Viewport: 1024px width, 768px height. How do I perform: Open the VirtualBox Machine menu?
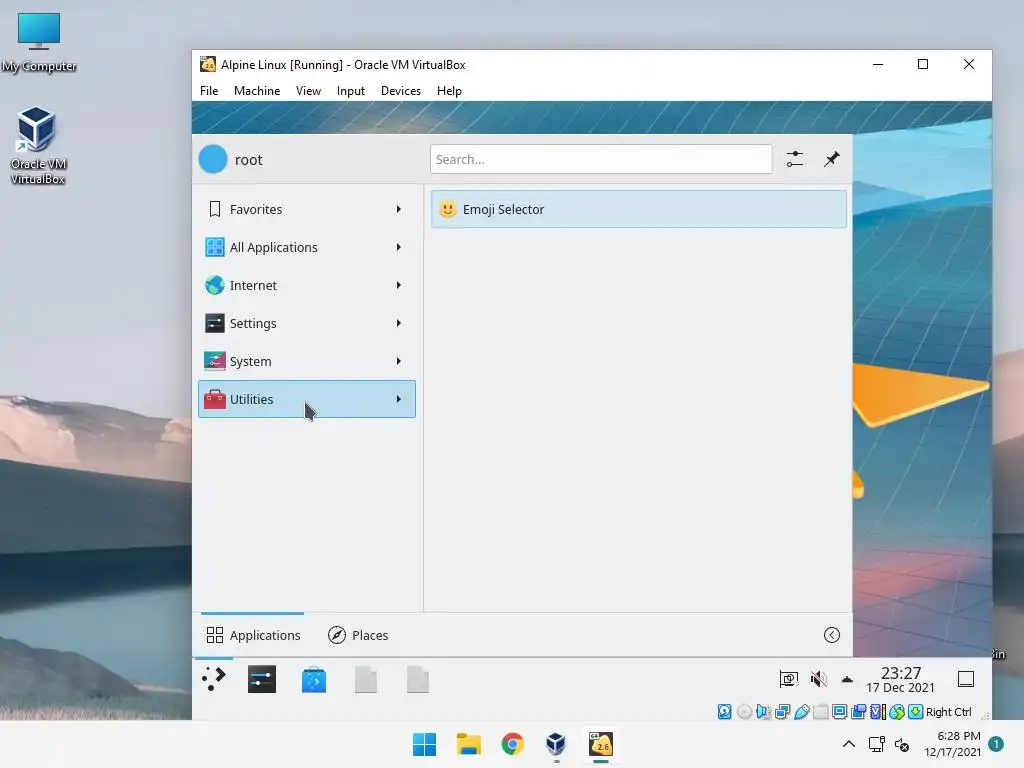(257, 91)
